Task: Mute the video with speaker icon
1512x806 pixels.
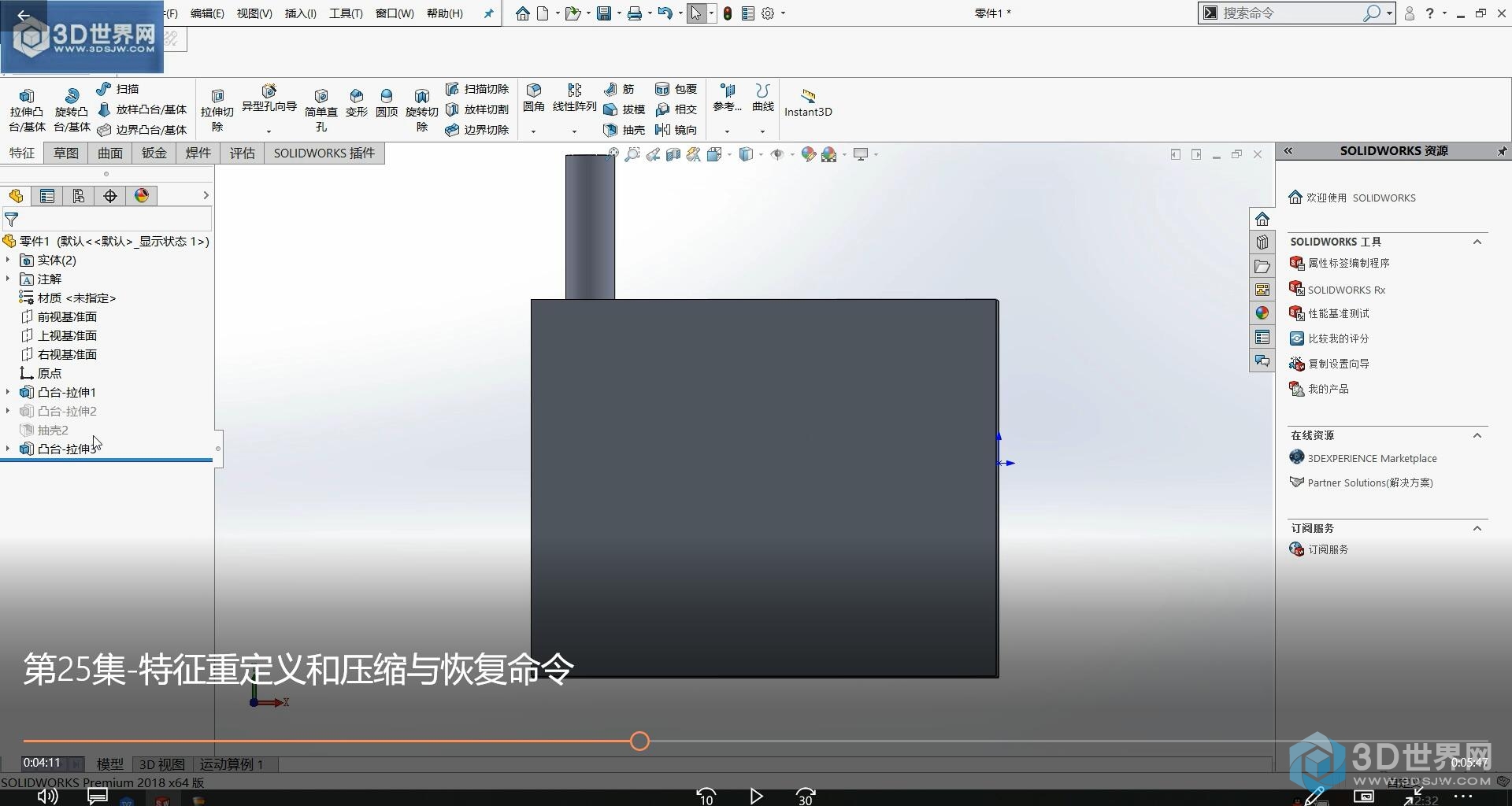Action: tap(47, 797)
